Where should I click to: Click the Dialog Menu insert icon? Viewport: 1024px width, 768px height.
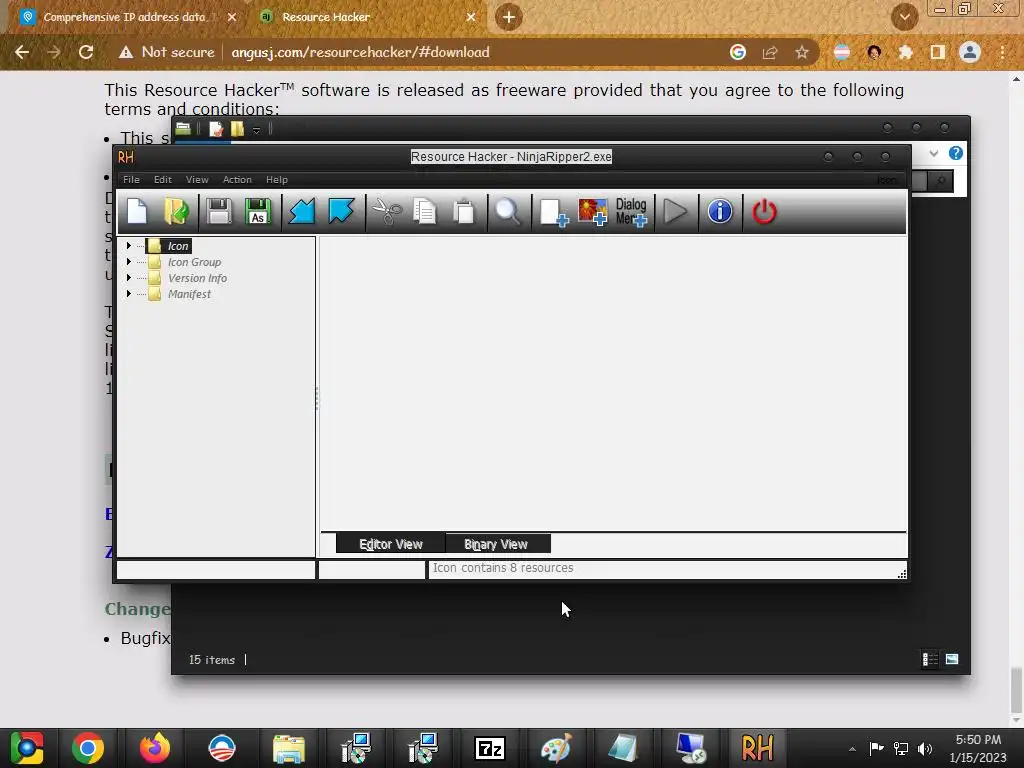pyautogui.click(x=631, y=212)
